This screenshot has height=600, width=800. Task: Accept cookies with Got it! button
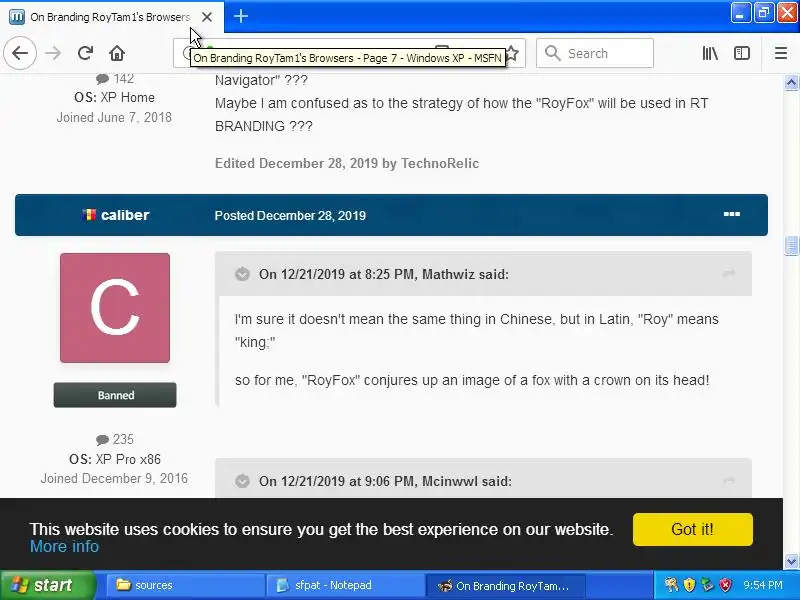692,530
